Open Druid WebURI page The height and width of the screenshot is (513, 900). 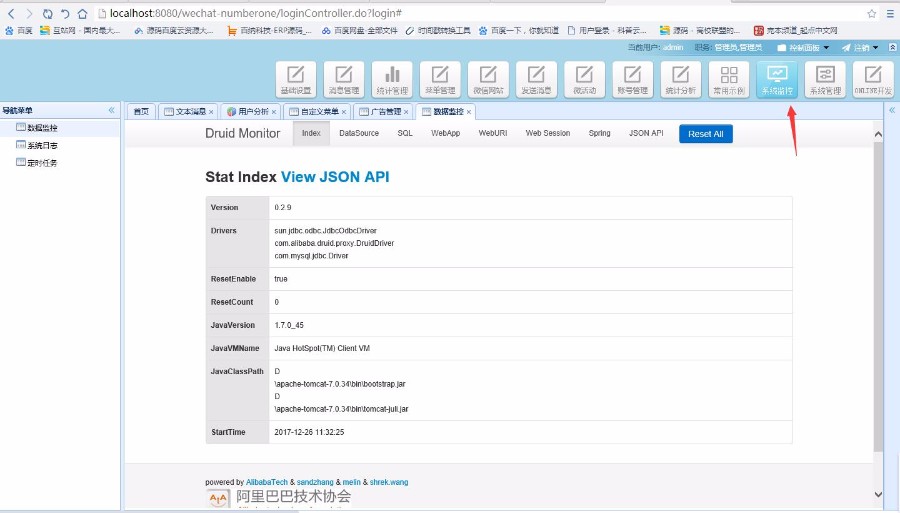tap(492, 133)
